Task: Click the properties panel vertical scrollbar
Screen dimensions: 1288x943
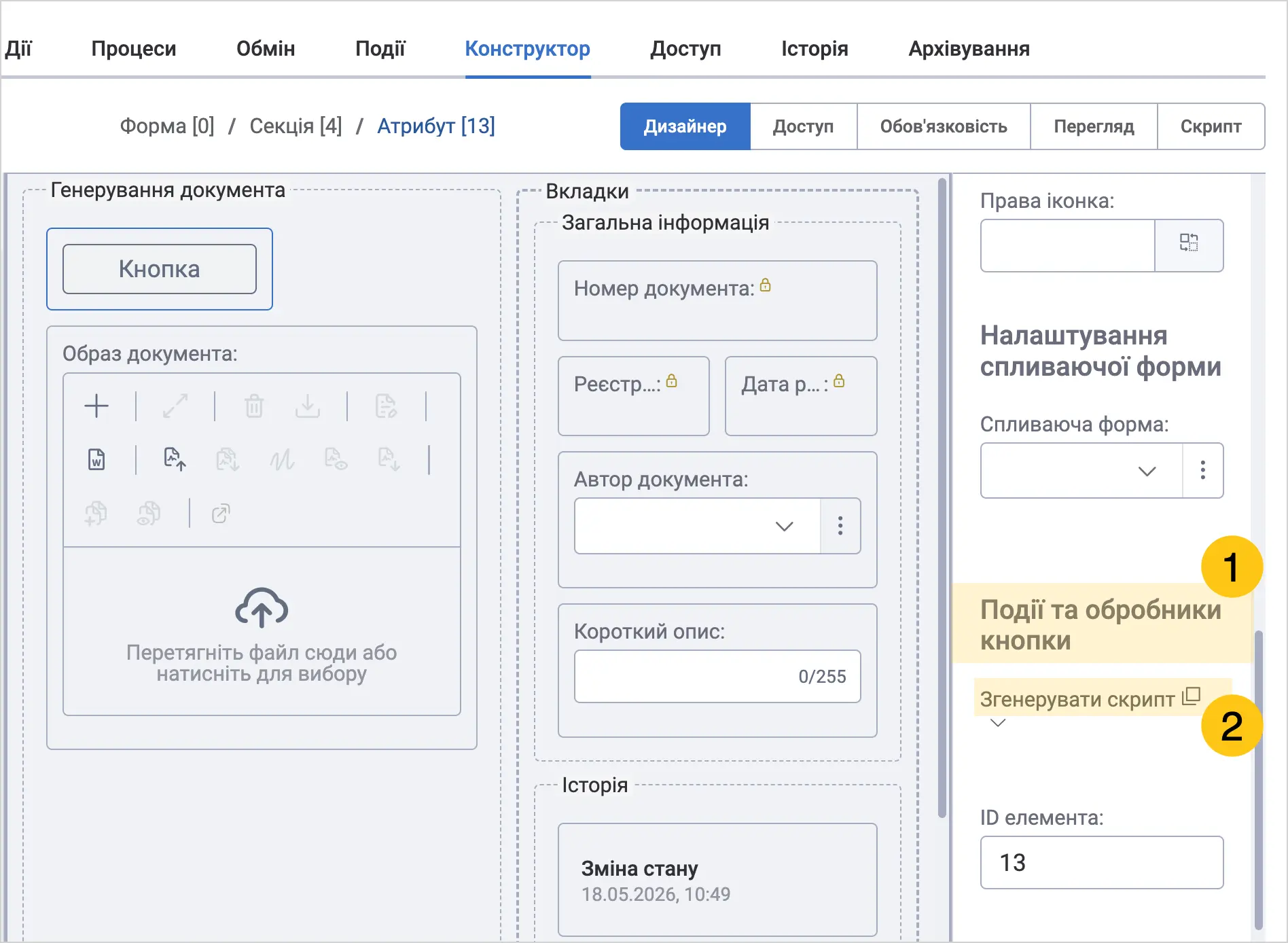Action: 1259,780
